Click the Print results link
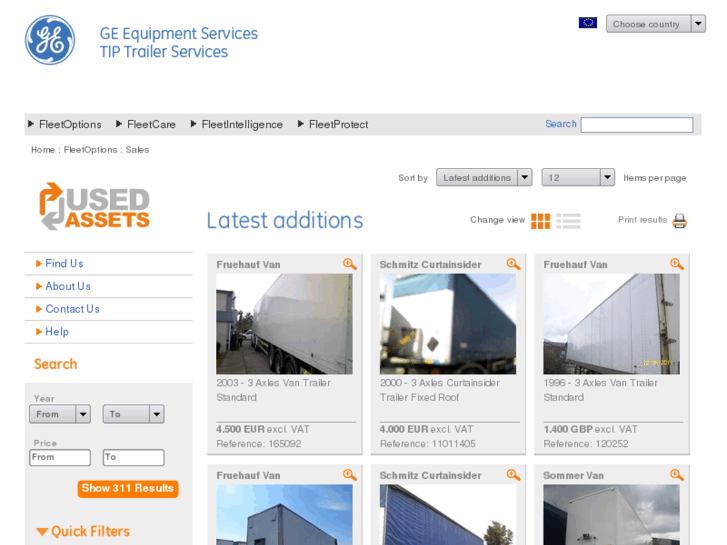The height and width of the screenshot is (545, 727). (x=642, y=220)
